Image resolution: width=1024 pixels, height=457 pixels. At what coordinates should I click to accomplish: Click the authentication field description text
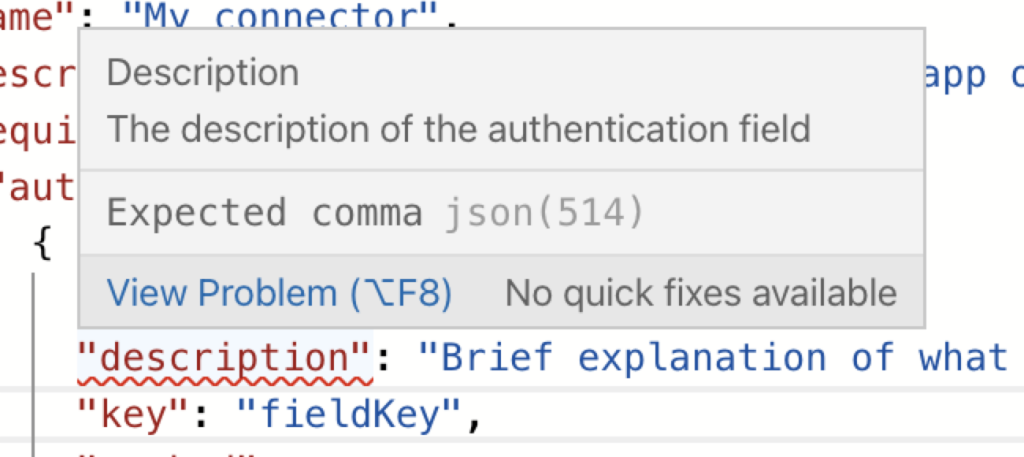pos(458,129)
